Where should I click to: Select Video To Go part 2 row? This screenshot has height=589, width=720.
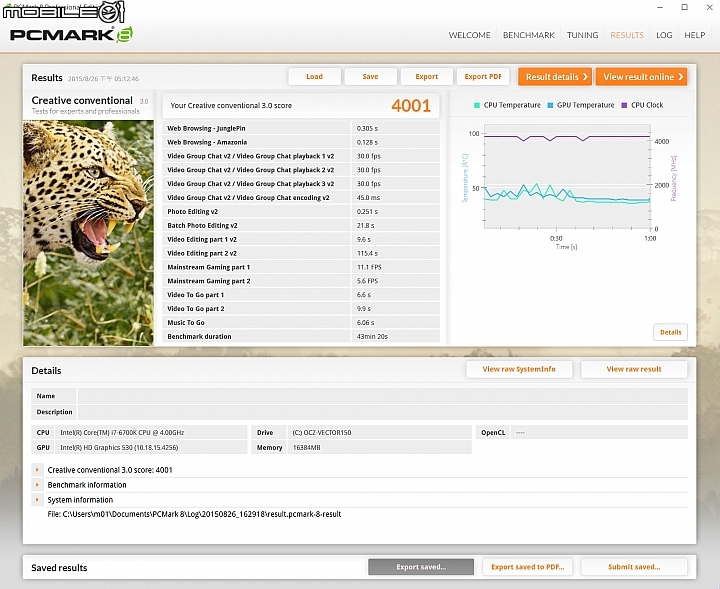coord(301,309)
